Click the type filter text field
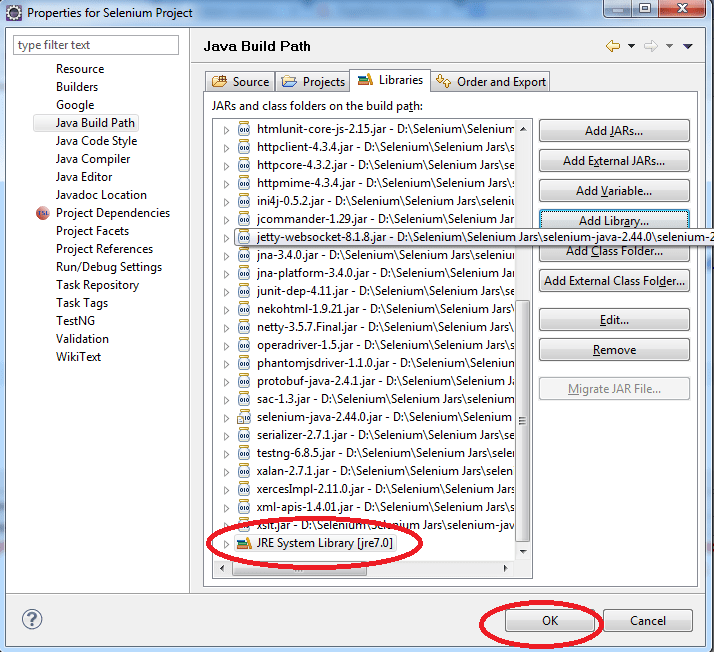The width and height of the screenshot is (714, 652). point(96,45)
